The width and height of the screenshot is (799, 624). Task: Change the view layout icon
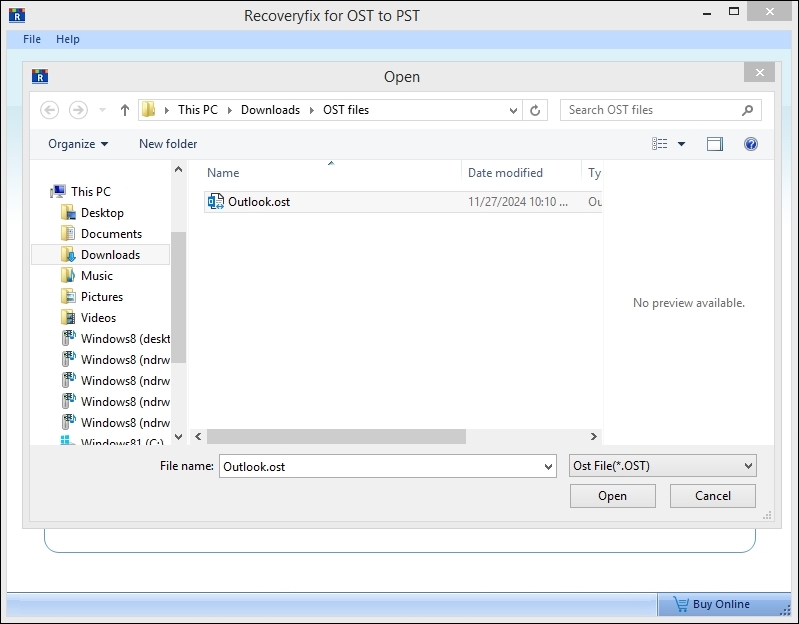[659, 144]
